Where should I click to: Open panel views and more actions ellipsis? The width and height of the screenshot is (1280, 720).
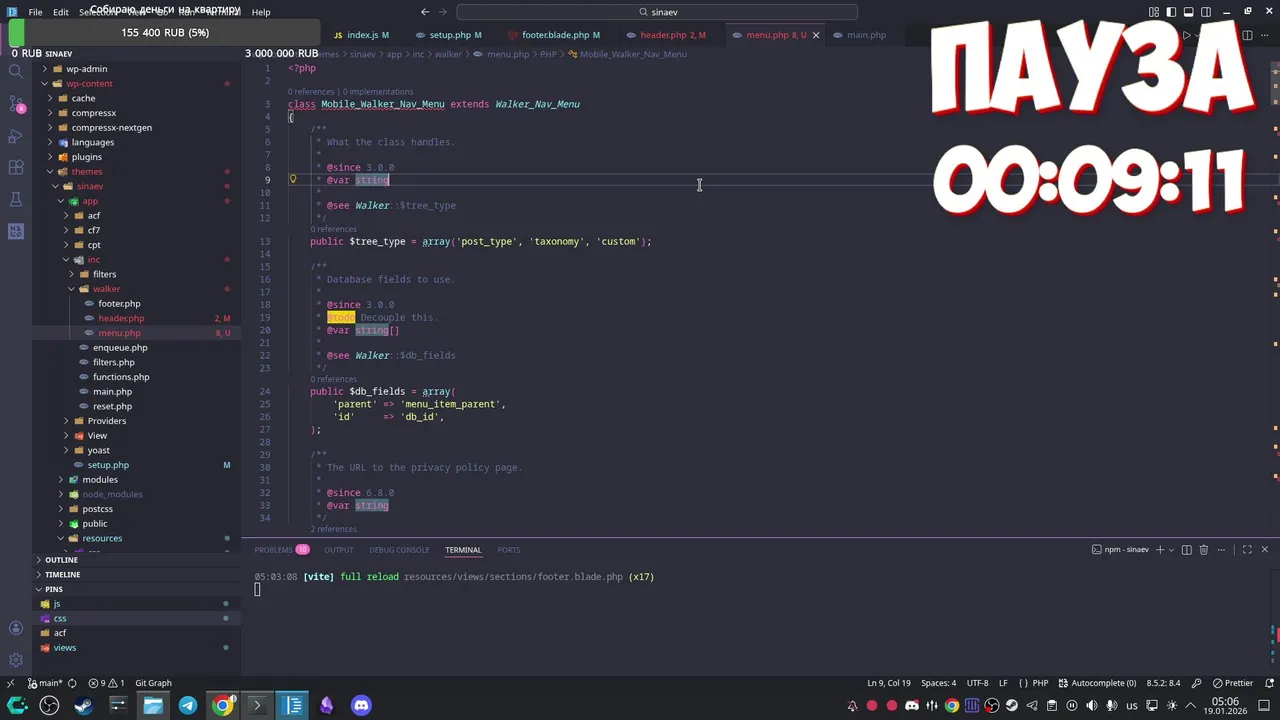1221,549
